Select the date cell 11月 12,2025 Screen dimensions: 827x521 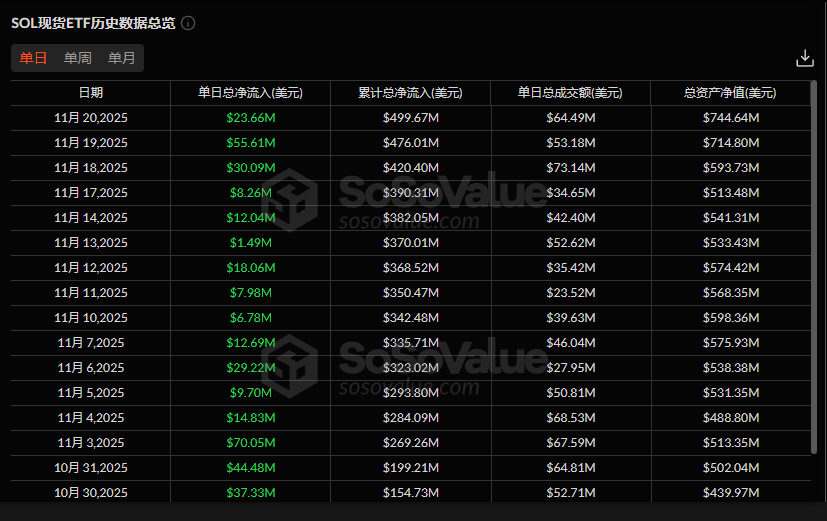91,268
